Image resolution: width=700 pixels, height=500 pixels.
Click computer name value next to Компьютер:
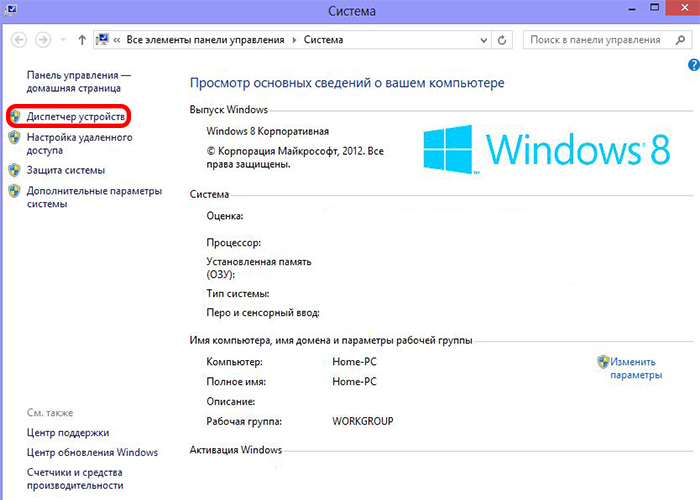(354, 362)
